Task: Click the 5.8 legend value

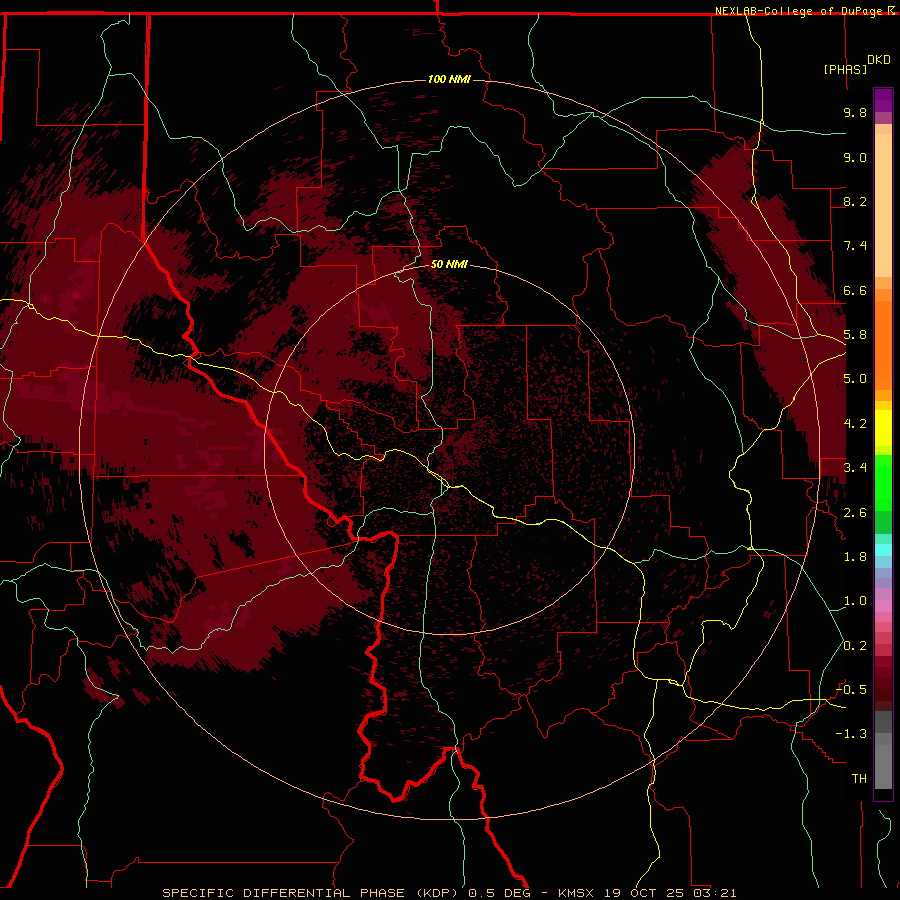Action: 855,335
